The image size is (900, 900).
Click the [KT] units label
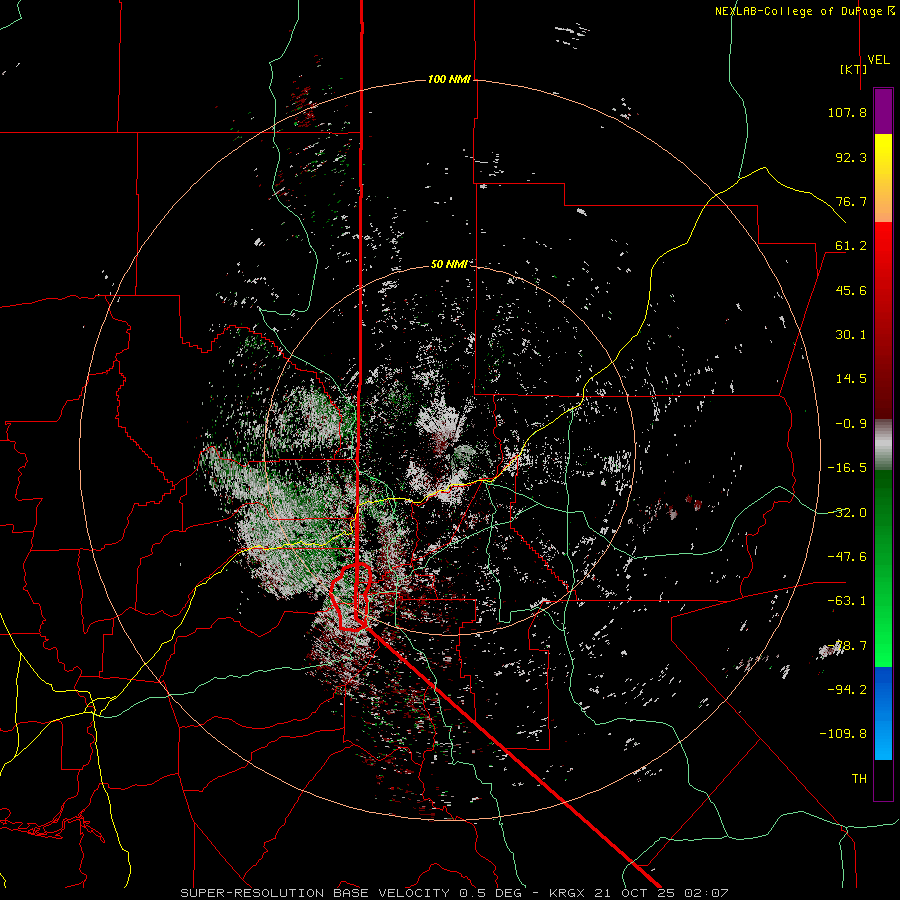[x=853, y=69]
